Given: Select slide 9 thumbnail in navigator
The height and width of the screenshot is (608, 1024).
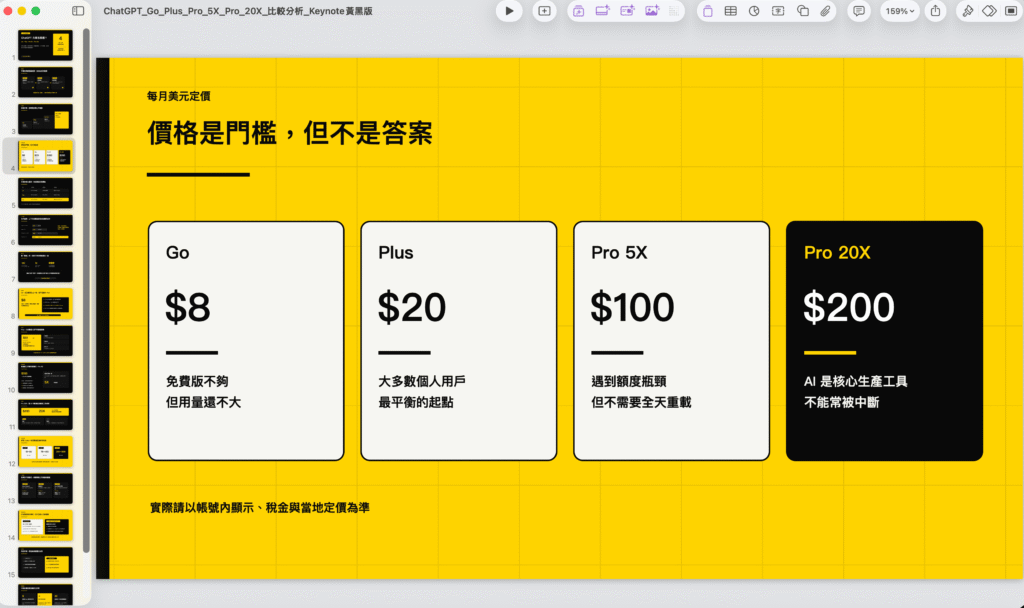Looking at the screenshot, I should pos(45,340).
